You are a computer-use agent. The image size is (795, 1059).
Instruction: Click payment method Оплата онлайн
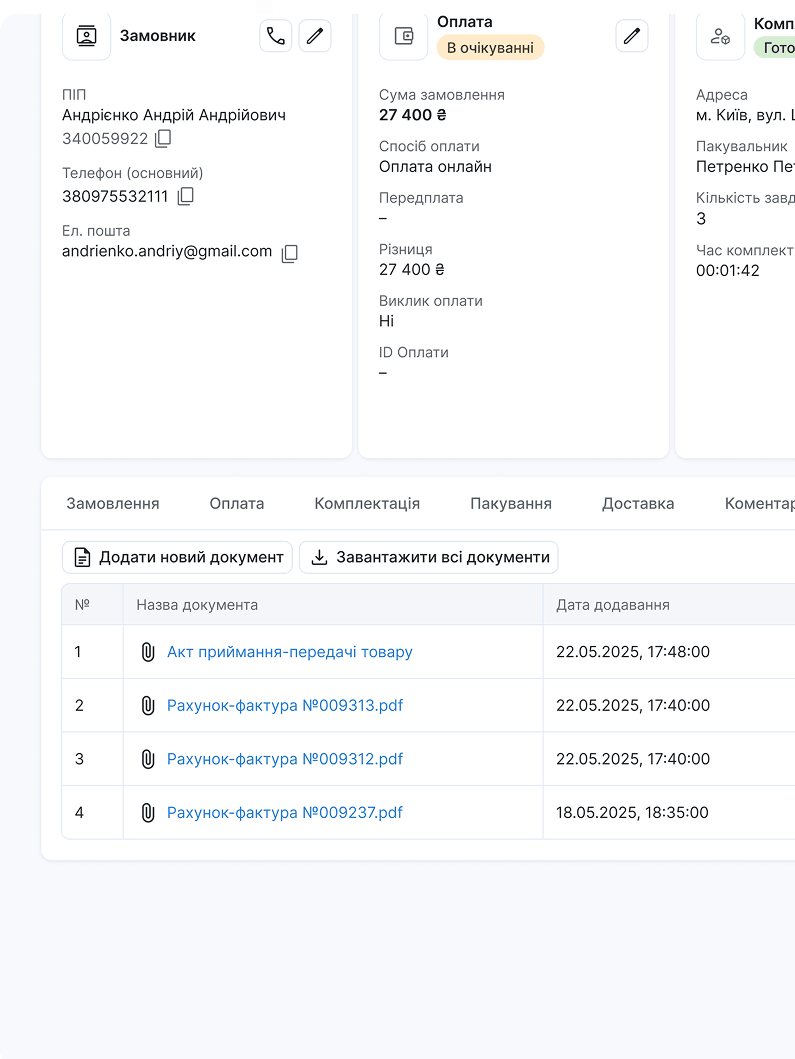pyautogui.click(x=435, y=167)
